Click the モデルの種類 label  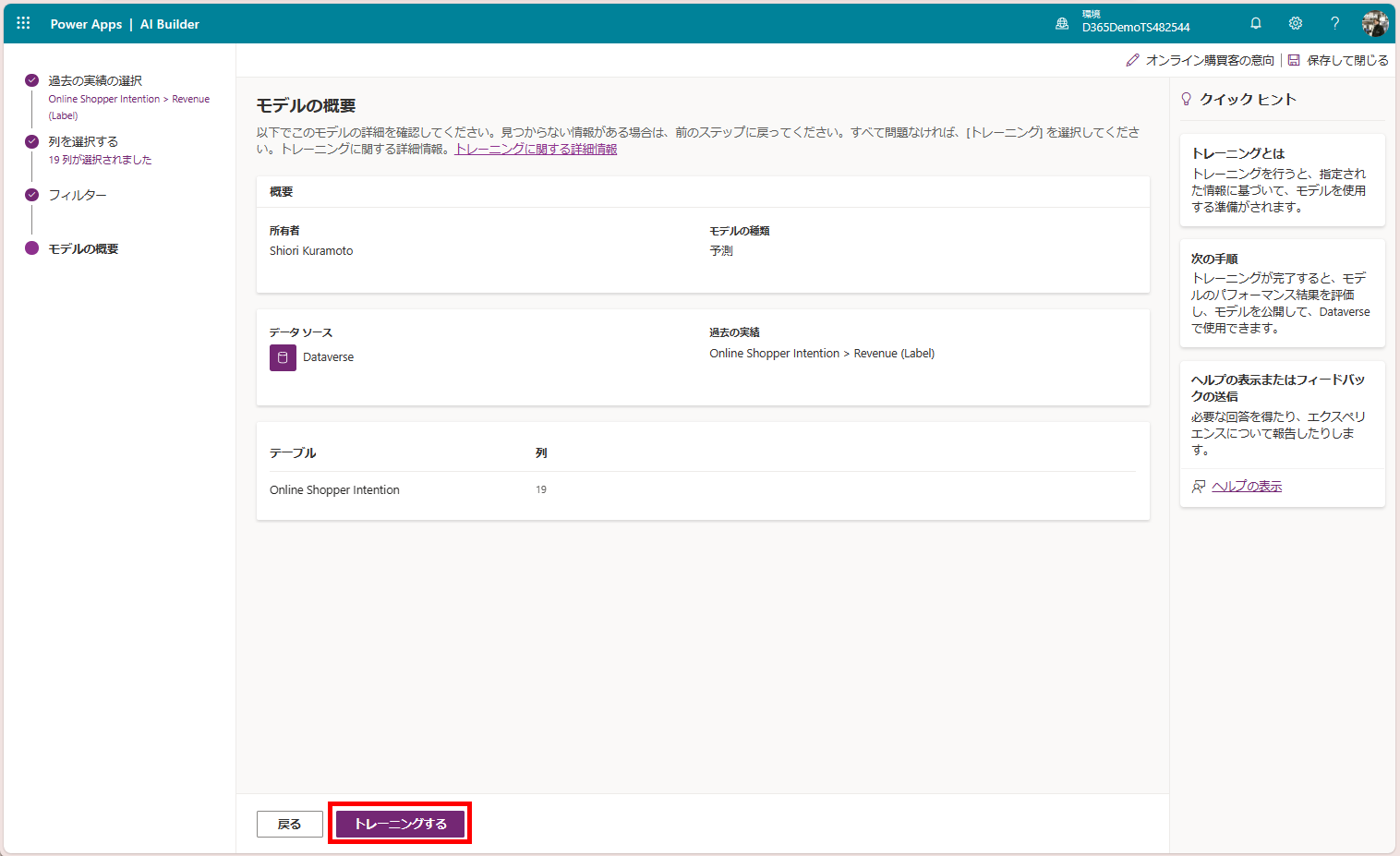pyautogui.click(x=740, y=231)
